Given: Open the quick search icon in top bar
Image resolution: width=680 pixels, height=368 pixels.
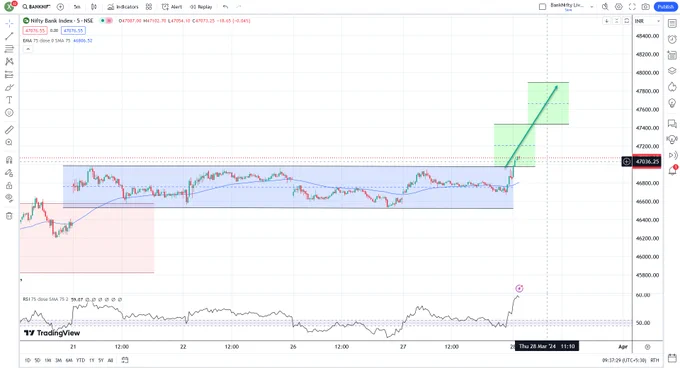Looking at the screenshot, I should pyautogui.click(x=605, y=7).
